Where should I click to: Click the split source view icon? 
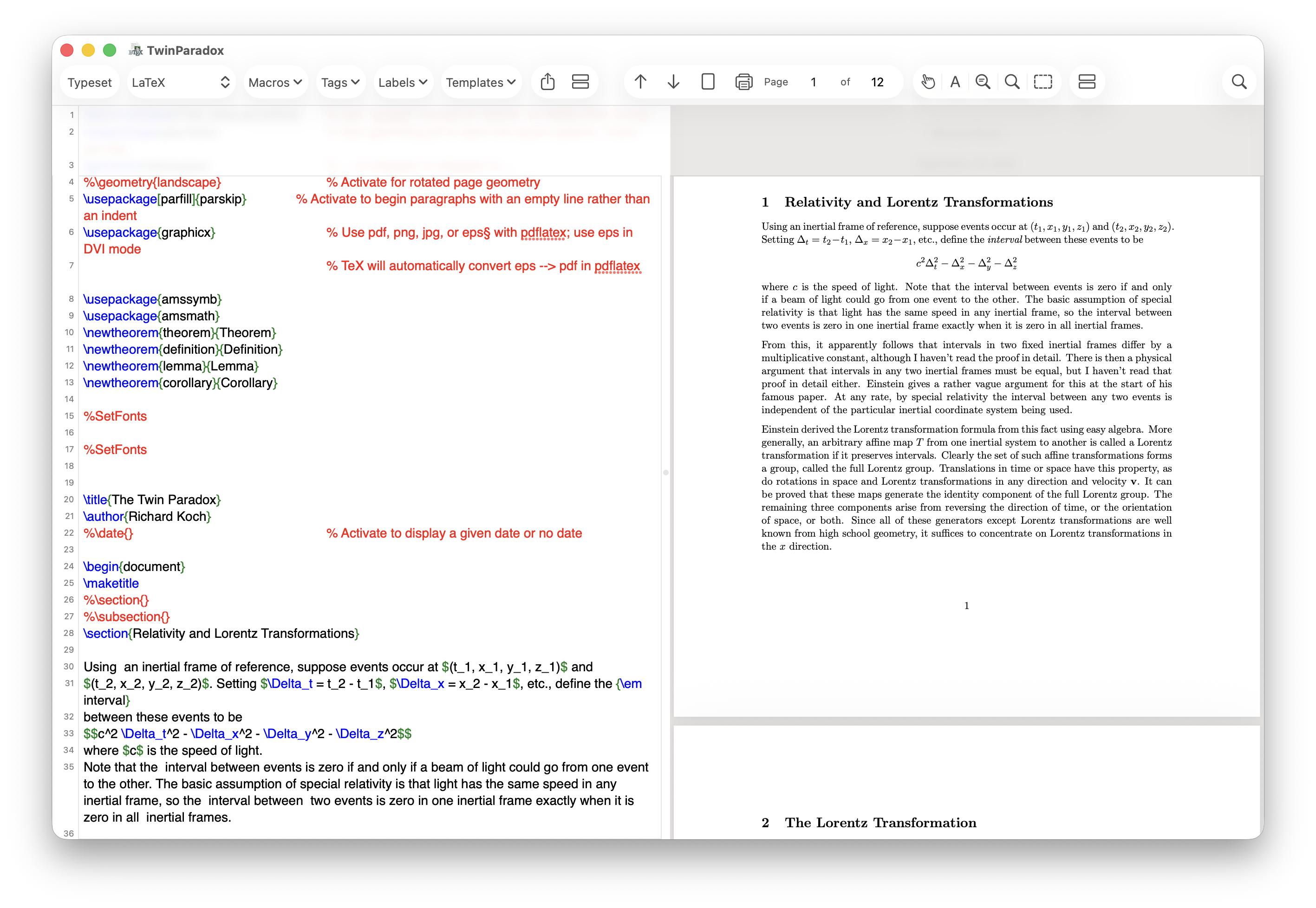pos(580,82)
